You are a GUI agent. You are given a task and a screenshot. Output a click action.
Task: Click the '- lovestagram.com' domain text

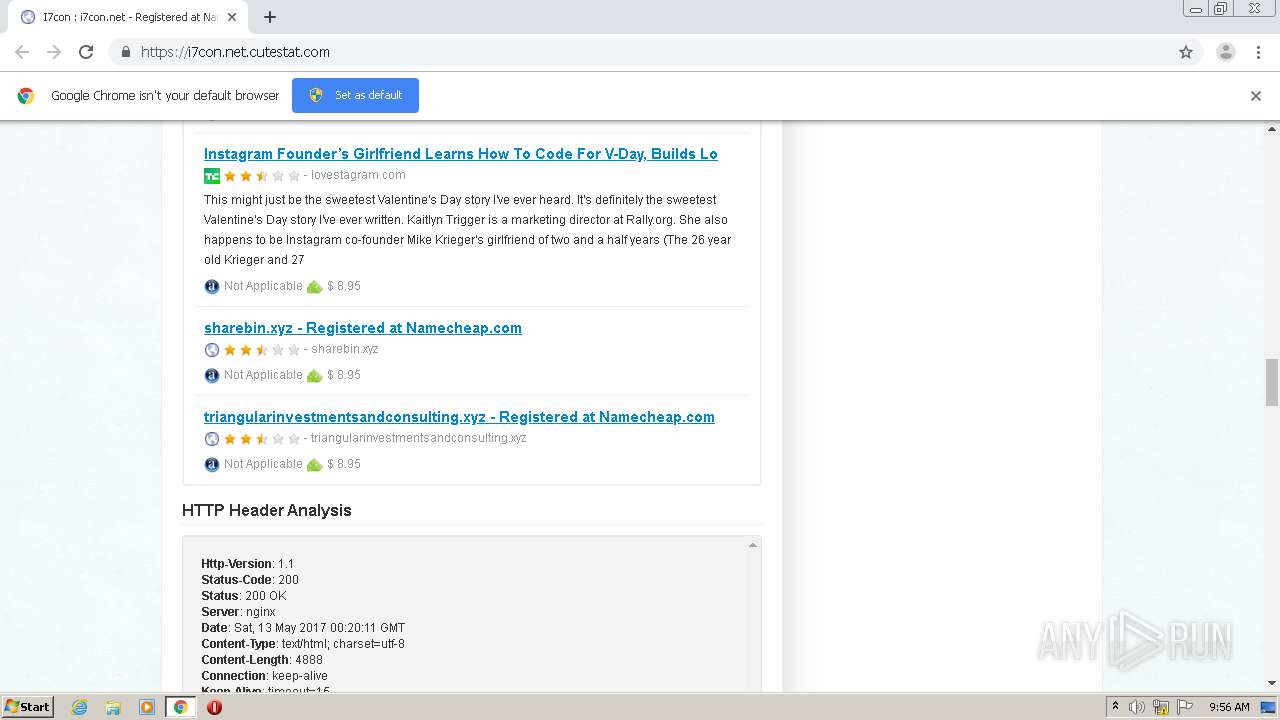(355, 175)
